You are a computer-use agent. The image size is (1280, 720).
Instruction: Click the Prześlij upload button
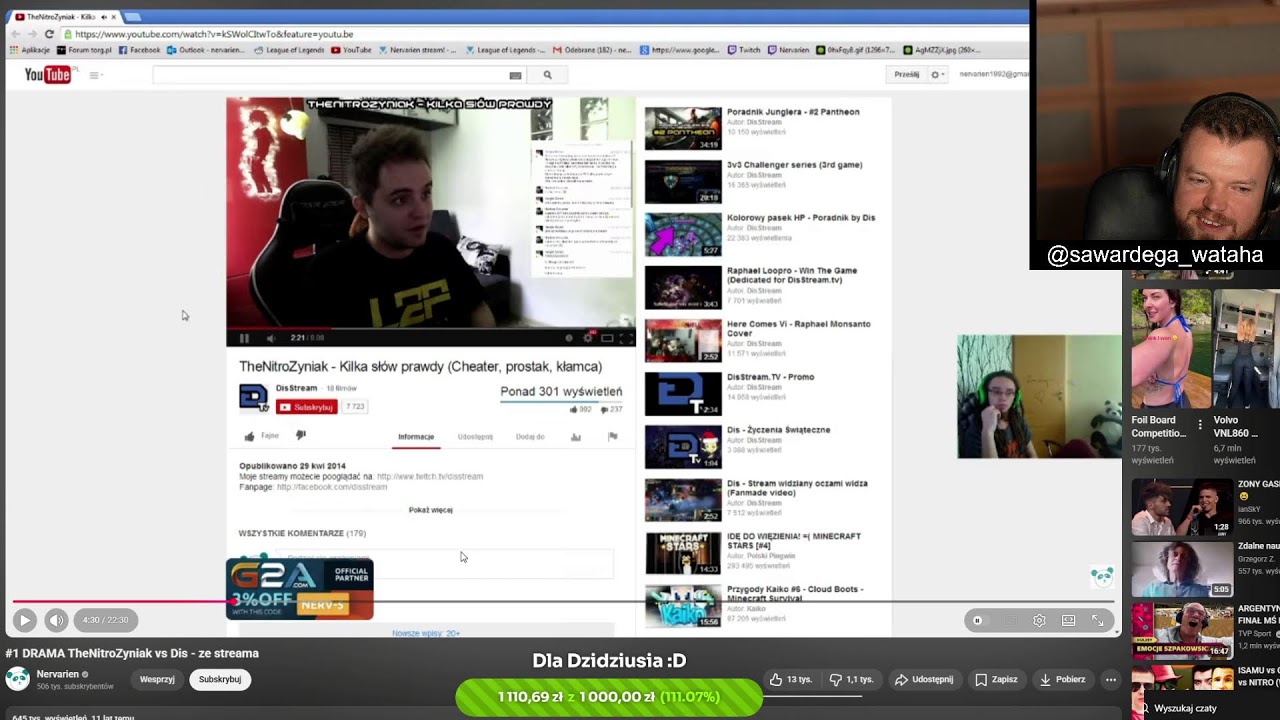pos(907,74)
